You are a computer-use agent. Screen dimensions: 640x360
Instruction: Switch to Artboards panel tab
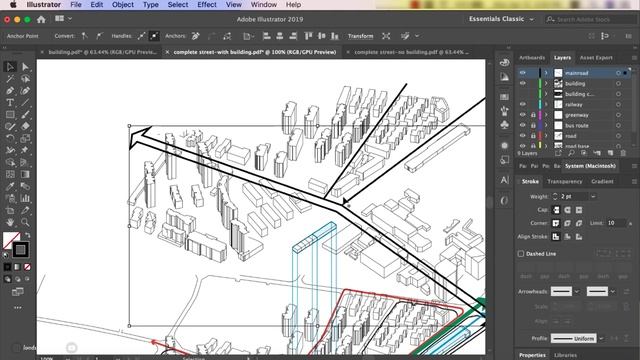532,58
